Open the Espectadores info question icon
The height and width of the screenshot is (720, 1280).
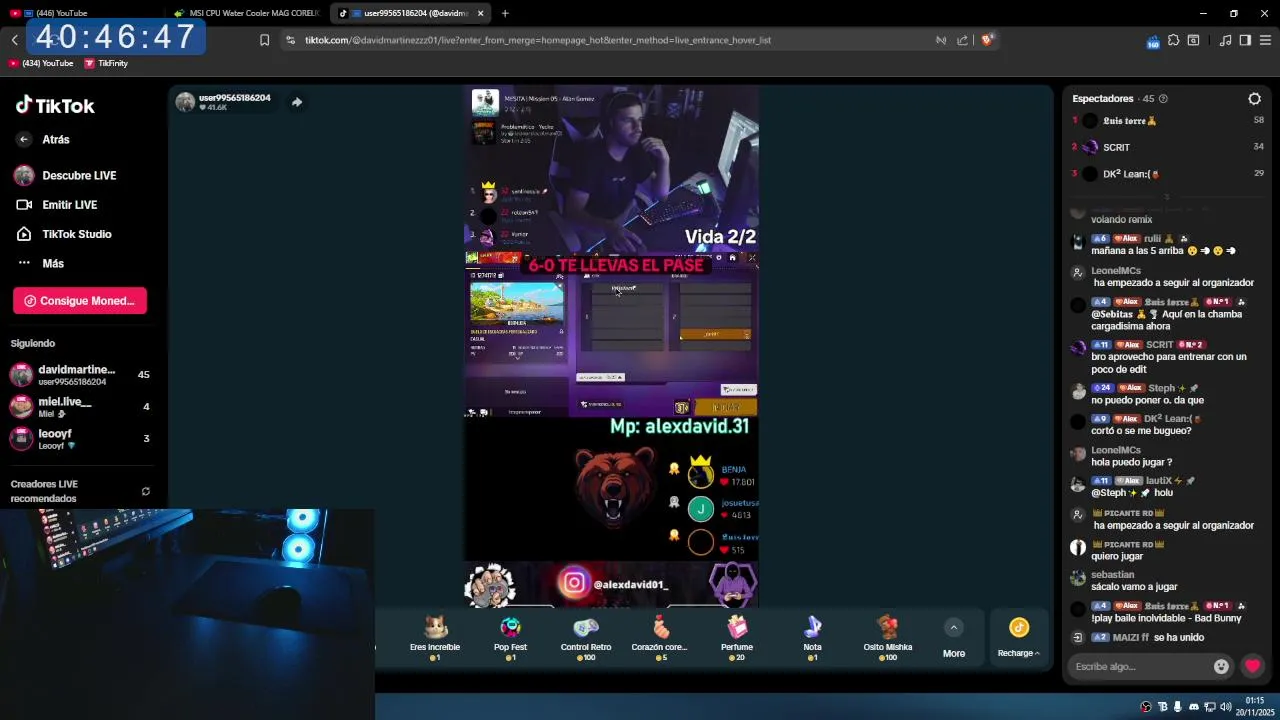tap(1162, 99)
